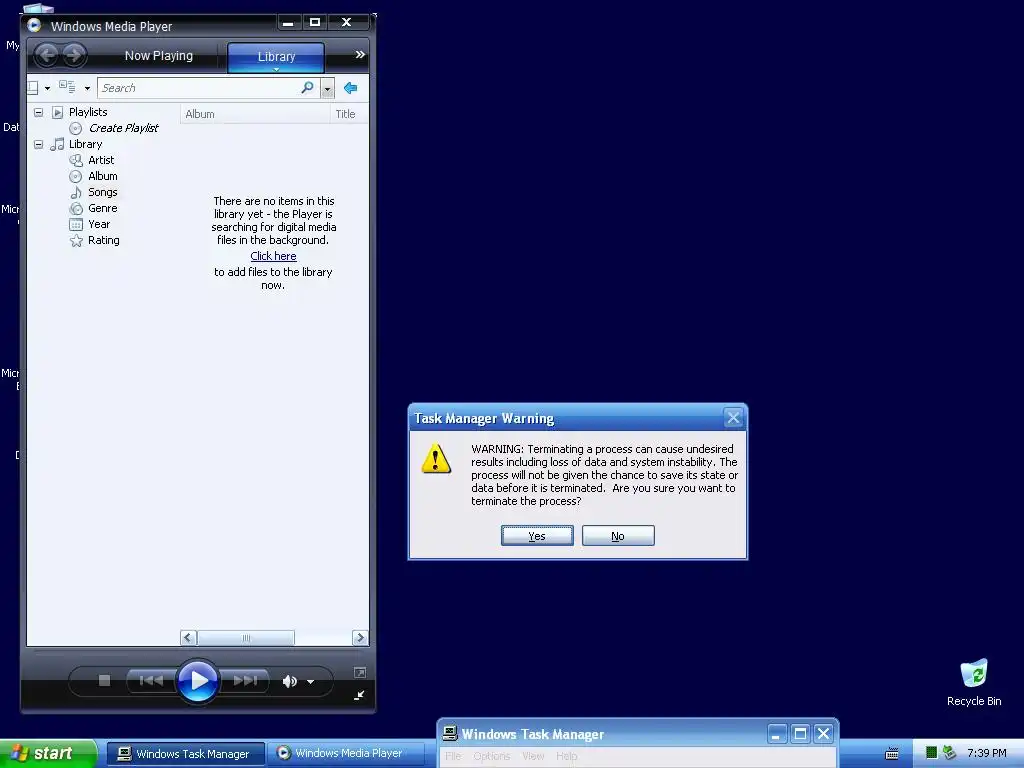This screenshot has height=768, width=1024.
Task: Click the seek bar in Media Player
Action: click(197, 652)
